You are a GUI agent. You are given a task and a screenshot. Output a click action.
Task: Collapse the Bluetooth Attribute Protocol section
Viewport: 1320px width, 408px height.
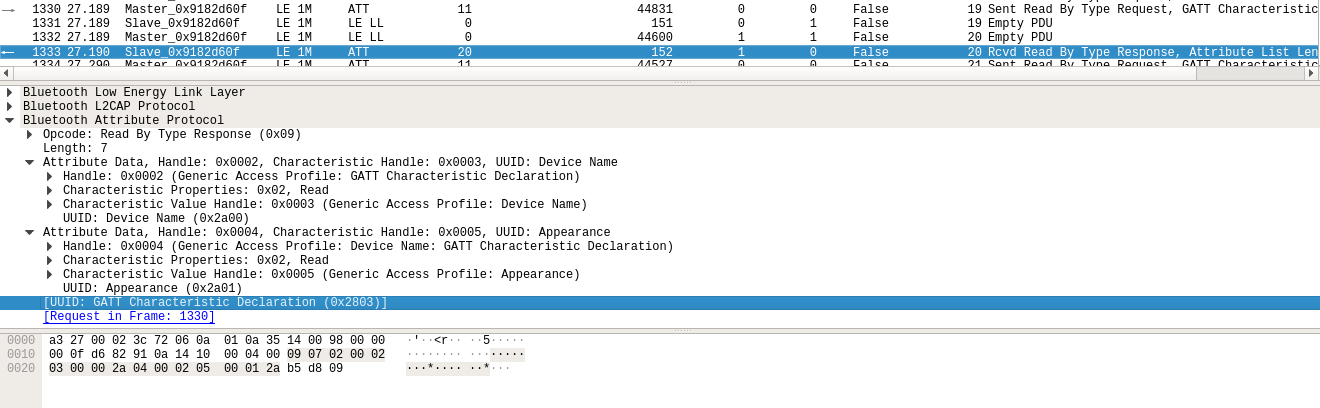pos(10,121)
